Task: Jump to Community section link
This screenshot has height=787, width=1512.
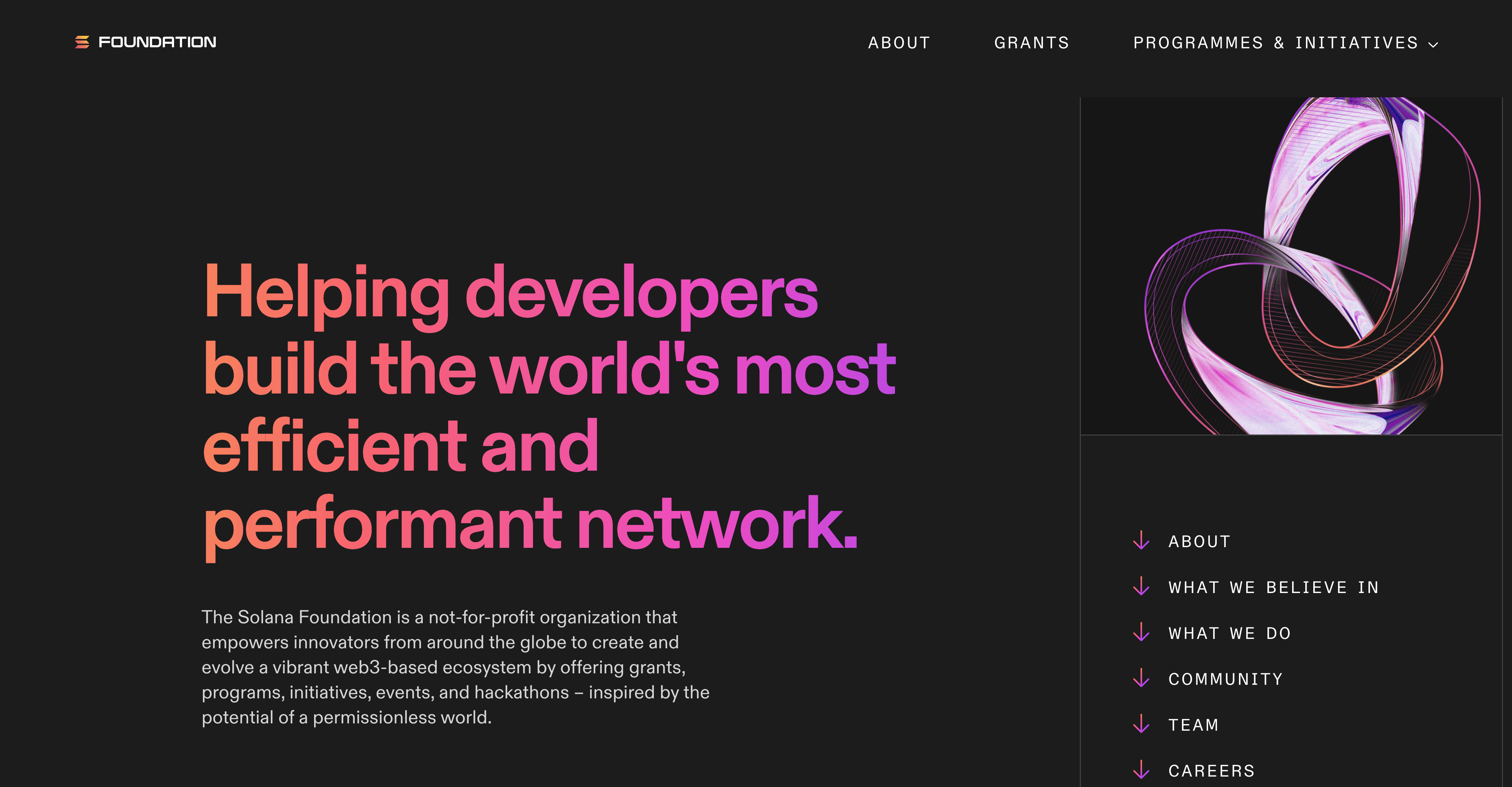Action: [1226, 679]
